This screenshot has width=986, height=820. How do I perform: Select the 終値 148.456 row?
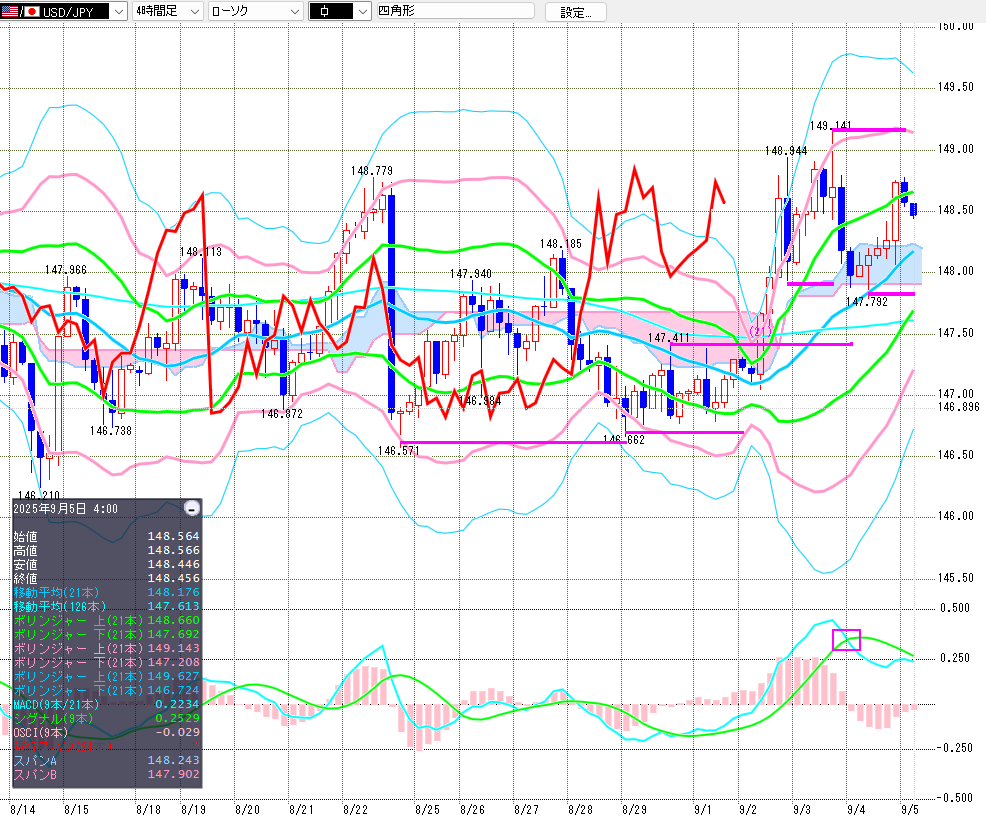coord(106,578)
